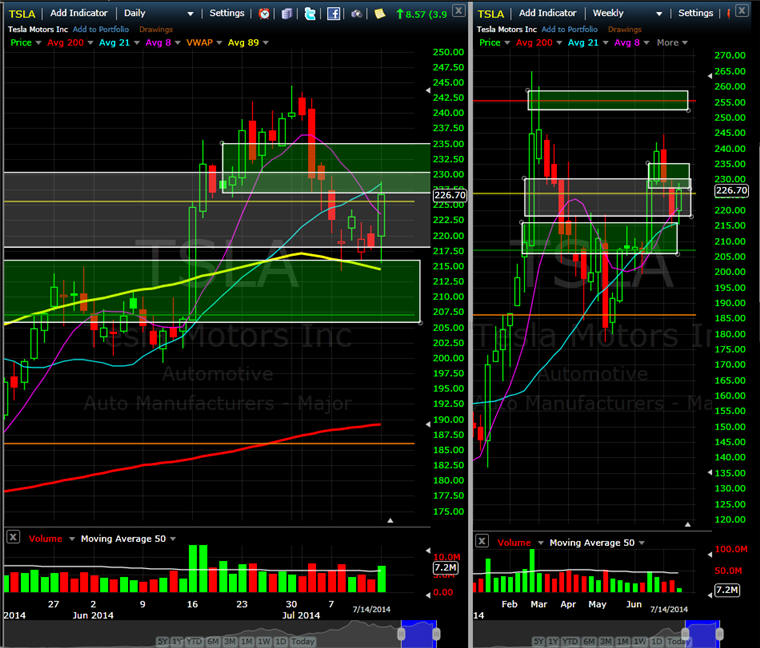
Task: Close the weekly chart Volume panel with X
Action: pyautogui.click(x=481, y=541)
